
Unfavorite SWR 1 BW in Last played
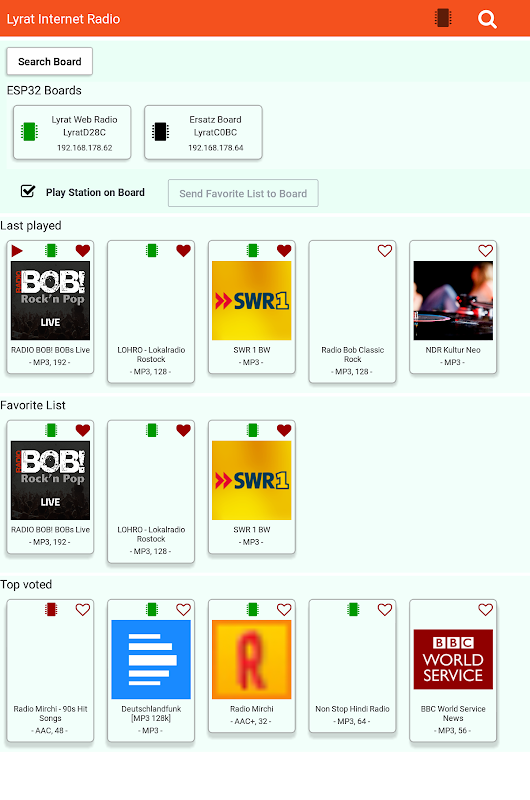pyautogui.click(x=284, y=251)
